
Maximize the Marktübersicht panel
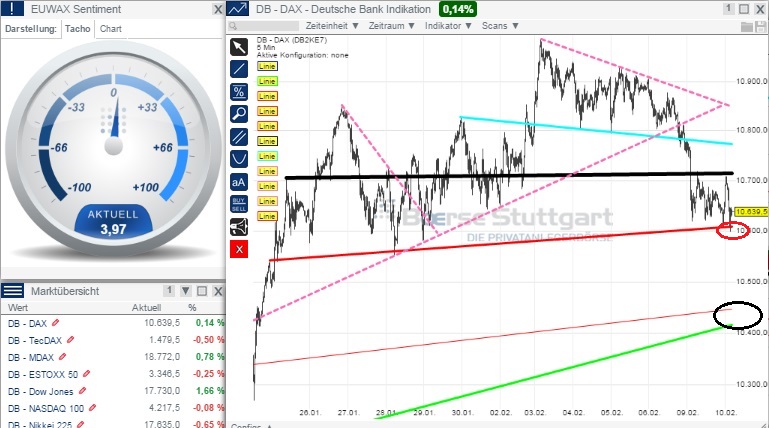click(202, 291)
